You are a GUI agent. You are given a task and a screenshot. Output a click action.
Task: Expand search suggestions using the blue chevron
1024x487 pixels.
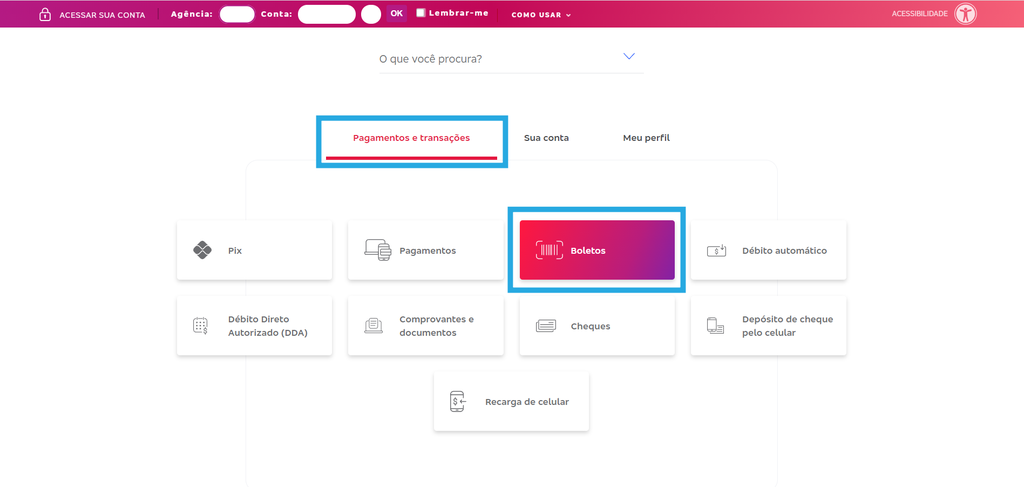coord(629,56)
